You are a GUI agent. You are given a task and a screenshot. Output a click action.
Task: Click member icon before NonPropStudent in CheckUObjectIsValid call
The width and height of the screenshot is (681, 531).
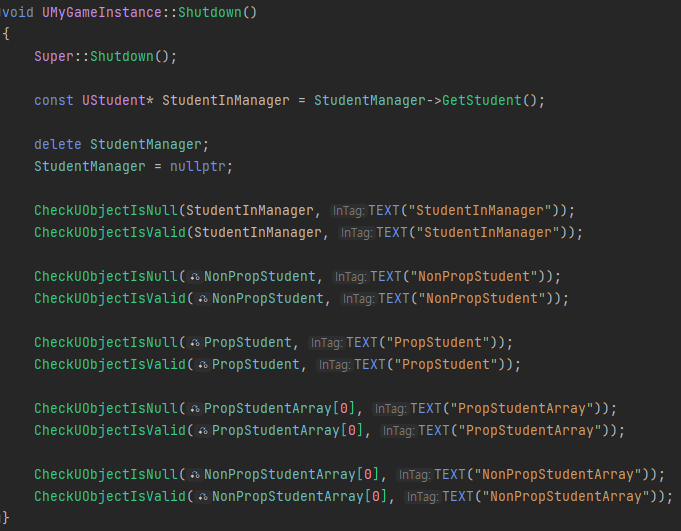click(203, 299)
